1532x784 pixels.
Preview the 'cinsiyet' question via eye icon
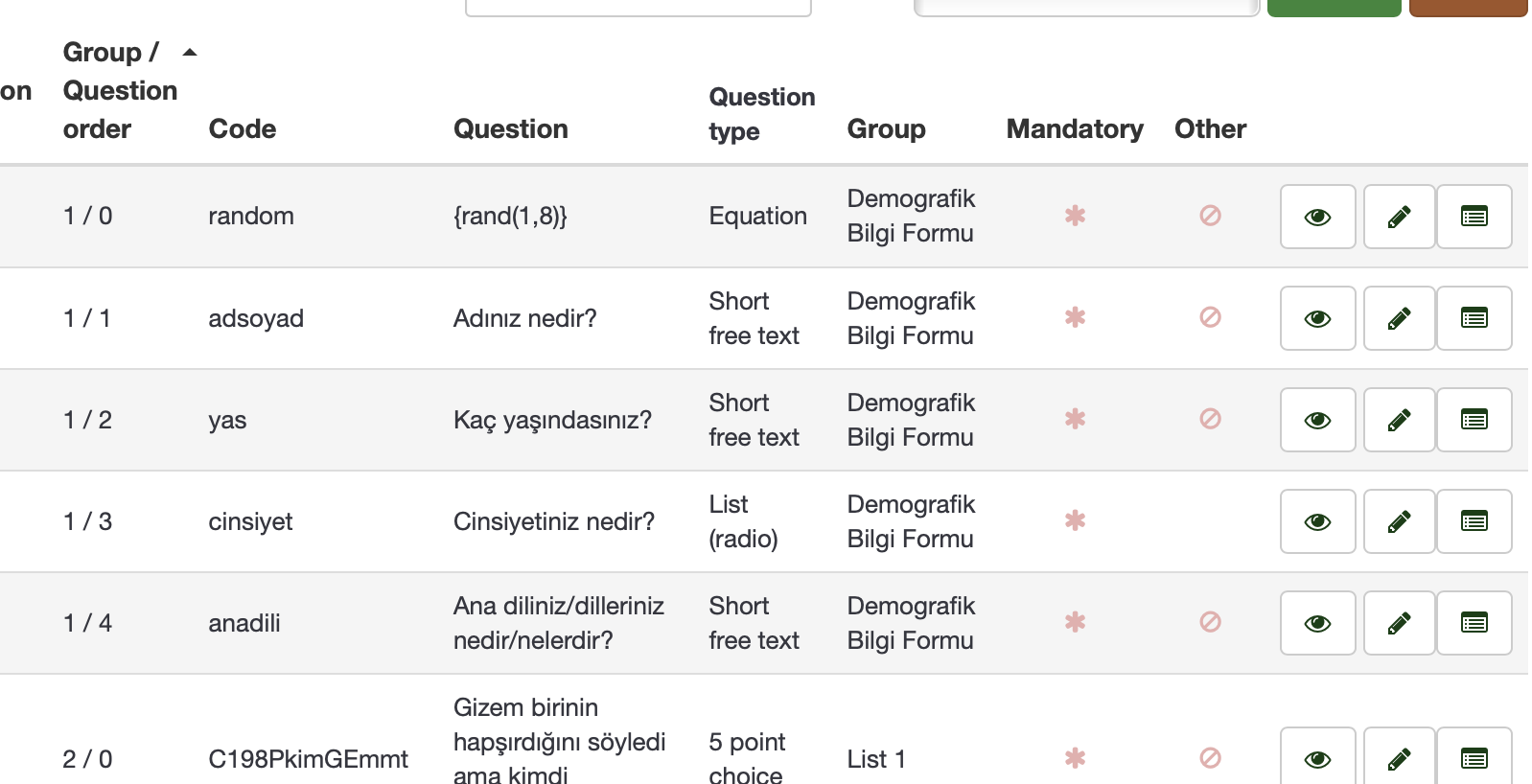pos(1317,521)
